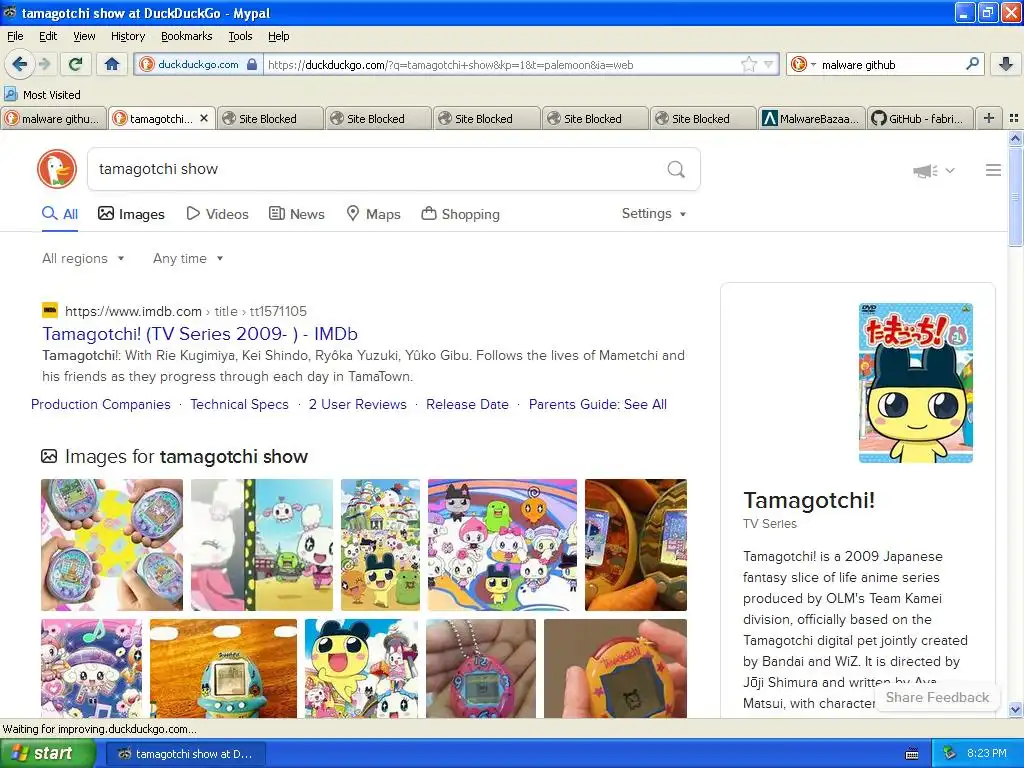Switch to the GitHub - fabri tab
Viewport: 1024px width, 768px height.
920,118
